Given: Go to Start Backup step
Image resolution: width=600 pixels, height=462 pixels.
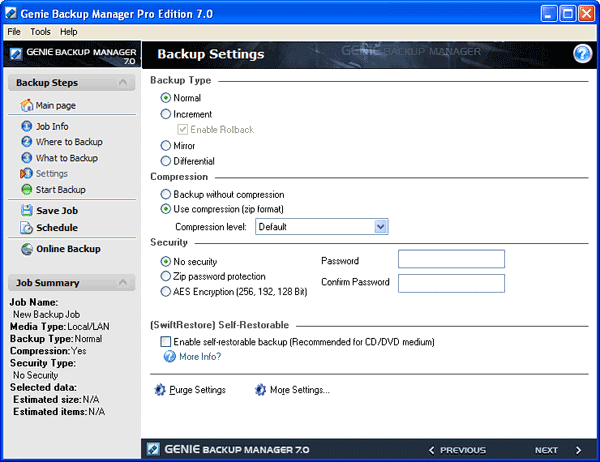Looking at the screenshot, I should pos(60,190).
